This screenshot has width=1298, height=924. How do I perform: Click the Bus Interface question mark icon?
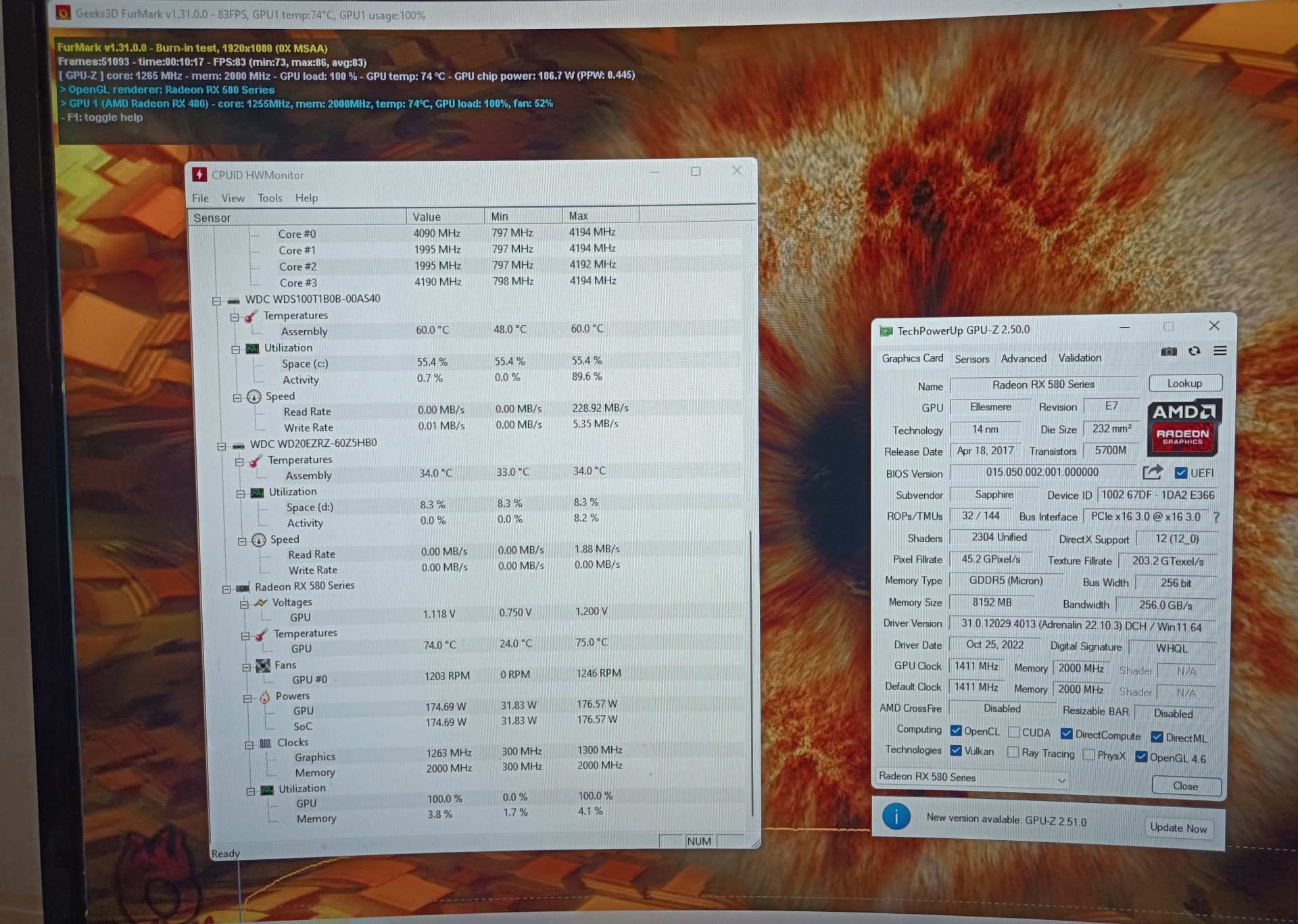[x=1216, y=517]
